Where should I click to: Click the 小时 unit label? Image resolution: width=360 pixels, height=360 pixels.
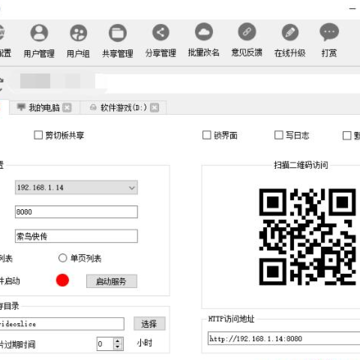tap(145, 343)
